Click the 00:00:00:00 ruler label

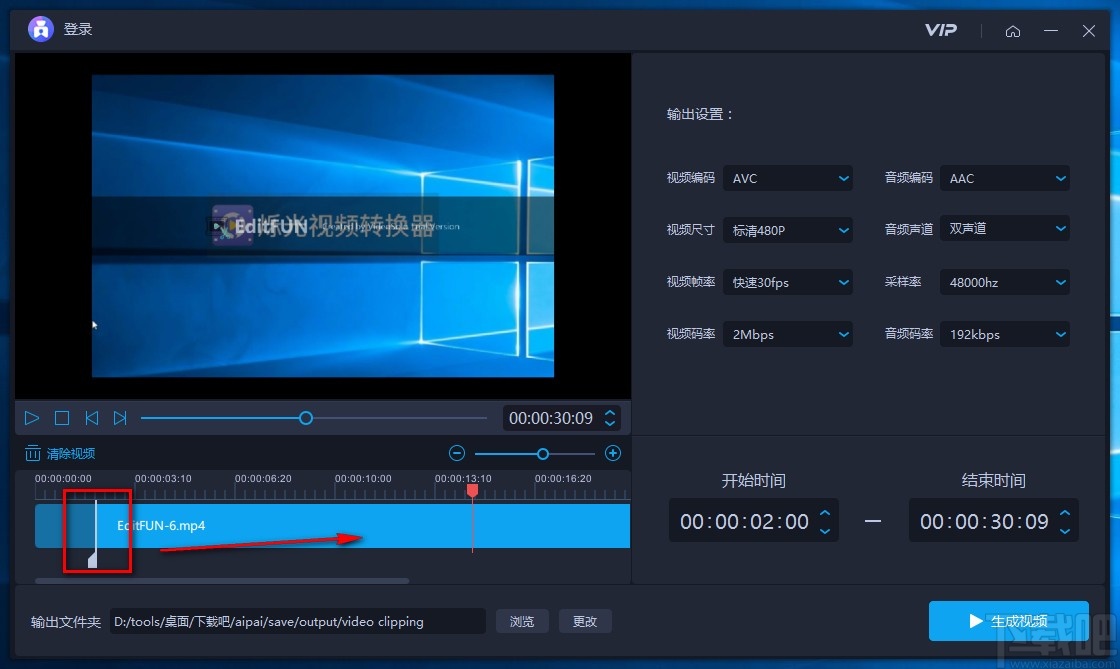(x=63, y=478)
